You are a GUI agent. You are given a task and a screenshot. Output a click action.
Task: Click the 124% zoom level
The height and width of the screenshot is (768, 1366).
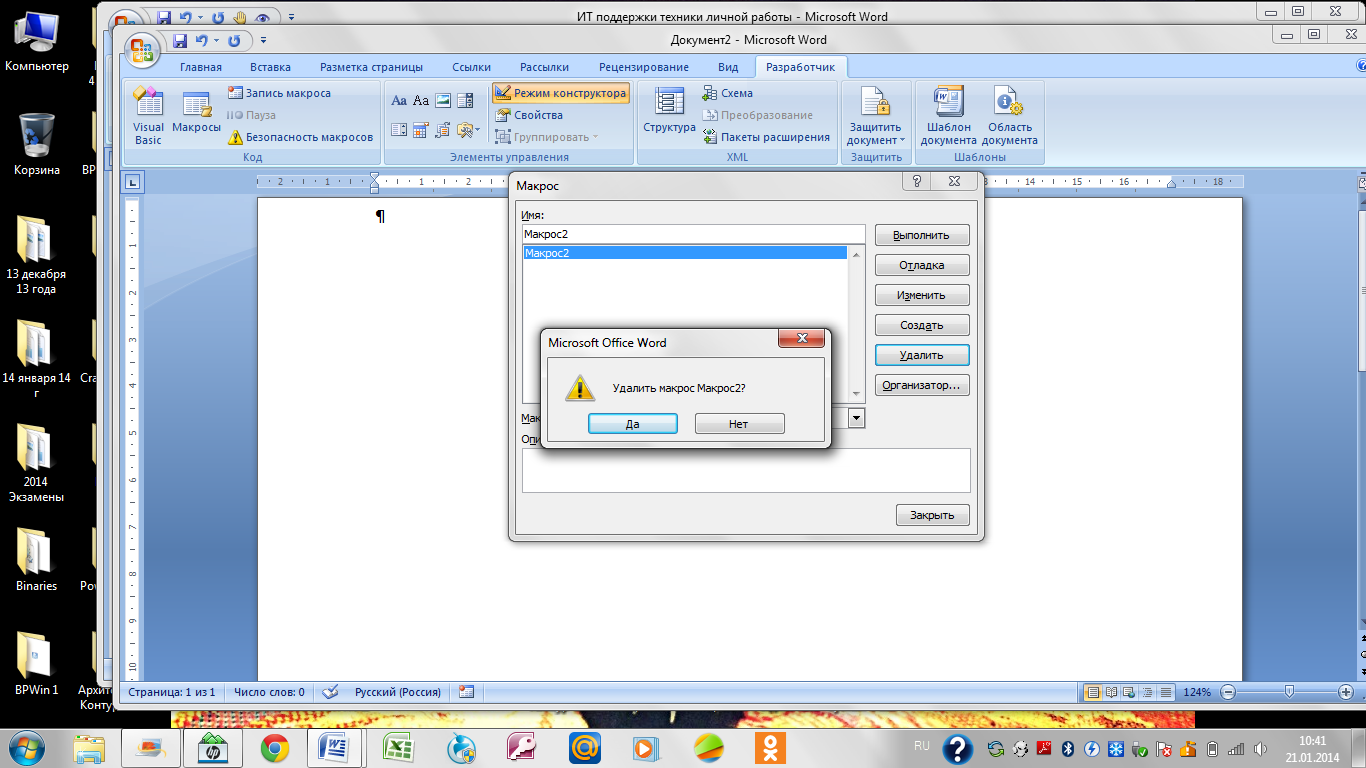tap(1197, 692)
